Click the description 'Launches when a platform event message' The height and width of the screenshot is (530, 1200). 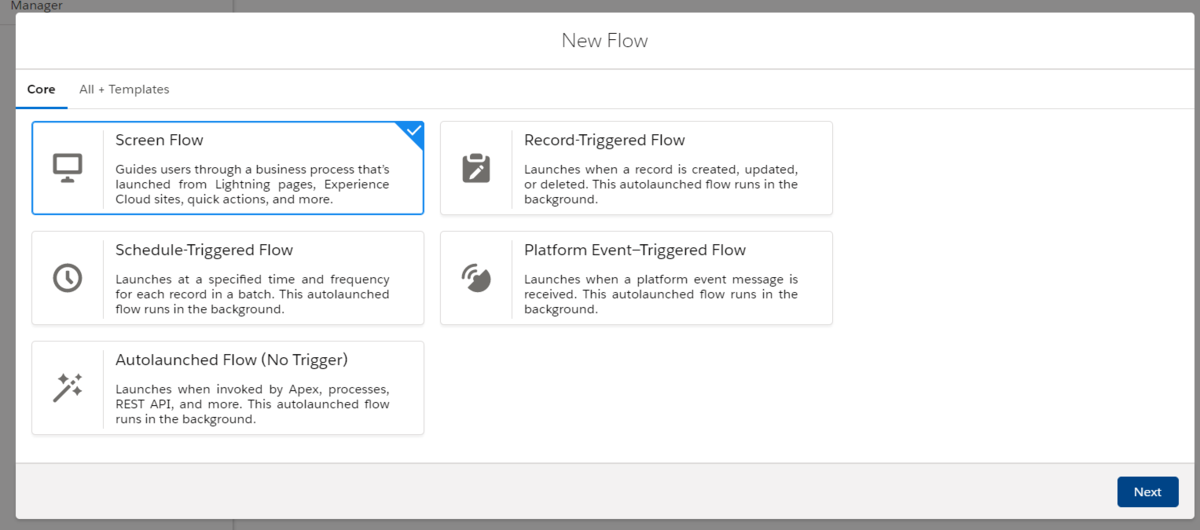661,294
